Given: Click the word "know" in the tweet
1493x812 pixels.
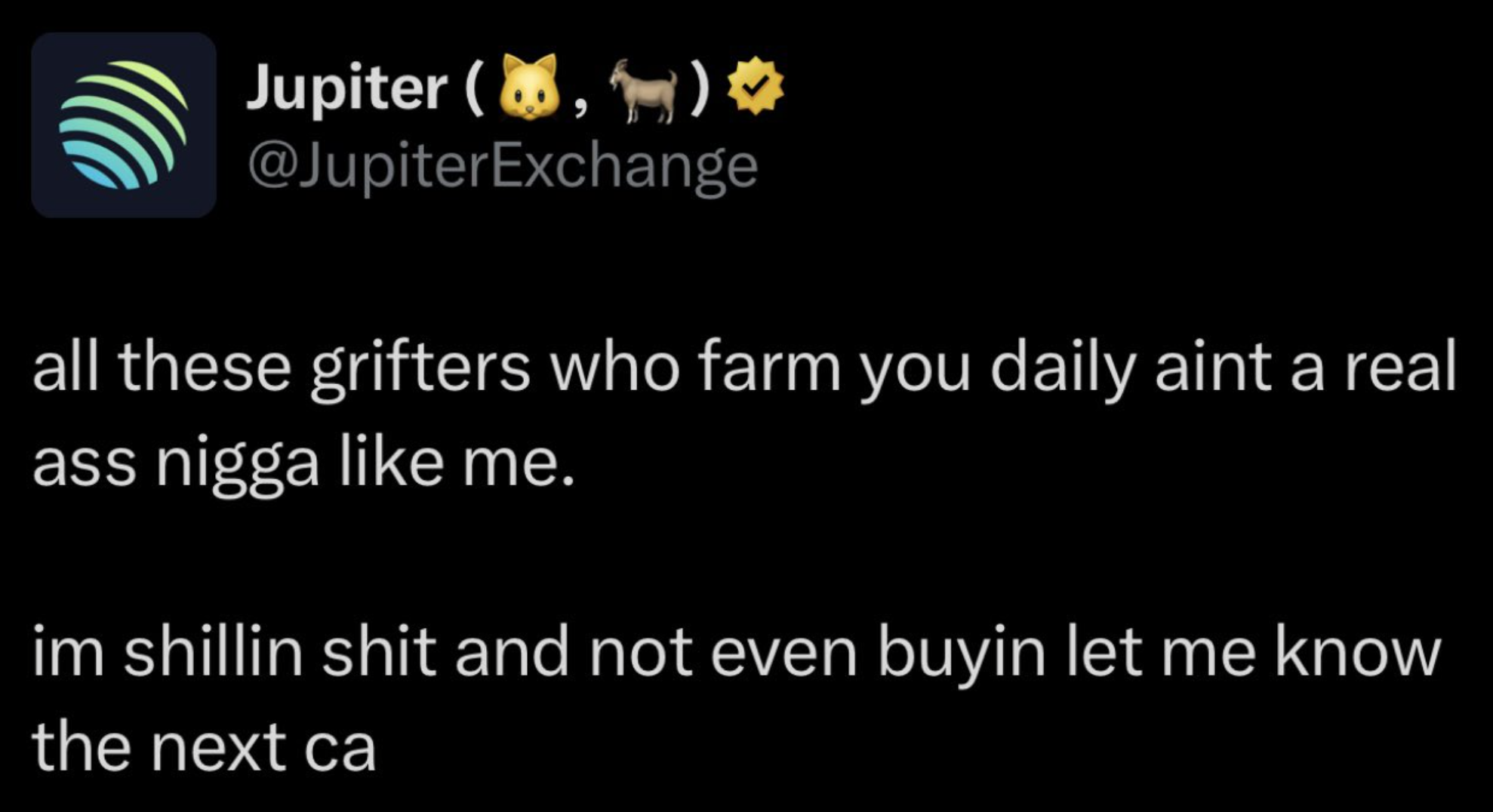Looking at the screenshot, I should pyautogui.click(x=1358, y=654).
